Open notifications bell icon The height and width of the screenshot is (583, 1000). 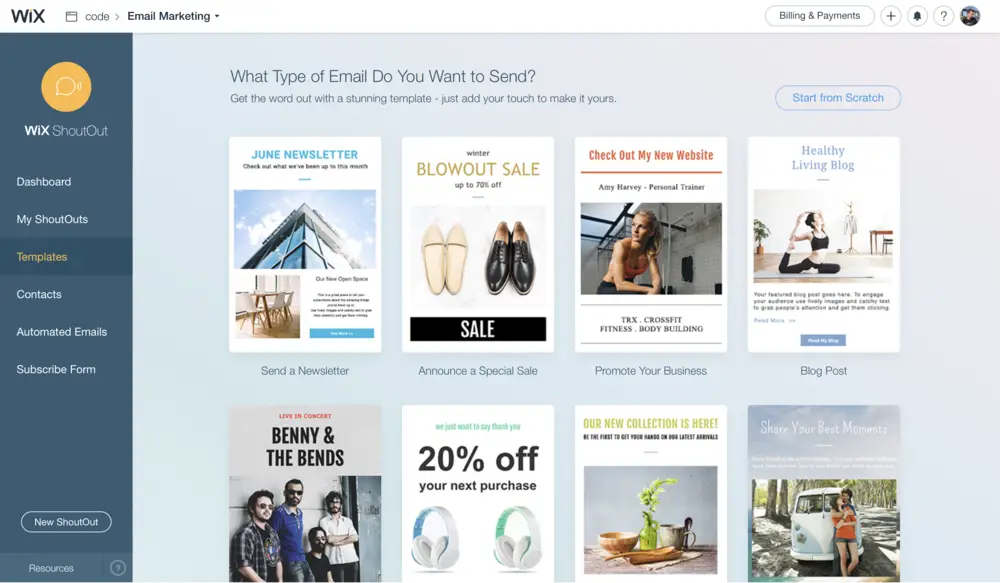click(917, 16)
